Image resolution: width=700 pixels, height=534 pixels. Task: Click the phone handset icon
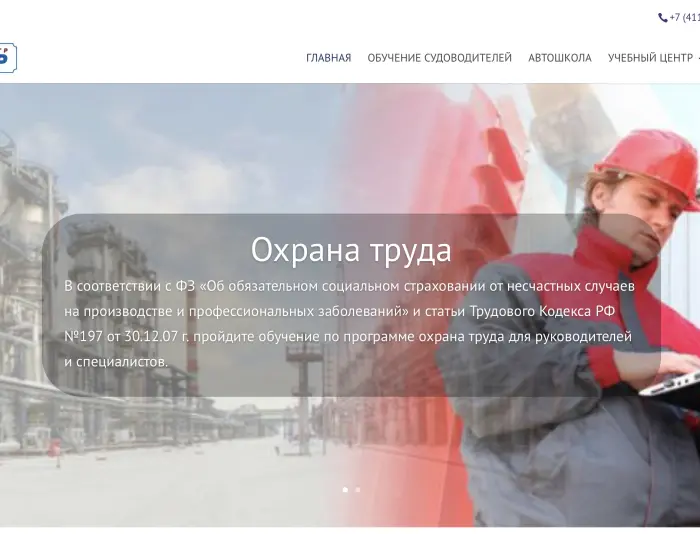[663, 18]
